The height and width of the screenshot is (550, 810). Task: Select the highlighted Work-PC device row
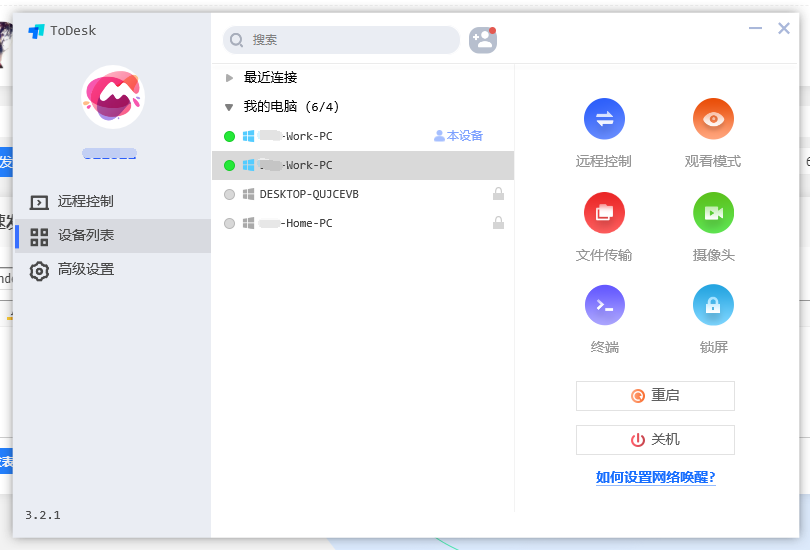(363, 165)
